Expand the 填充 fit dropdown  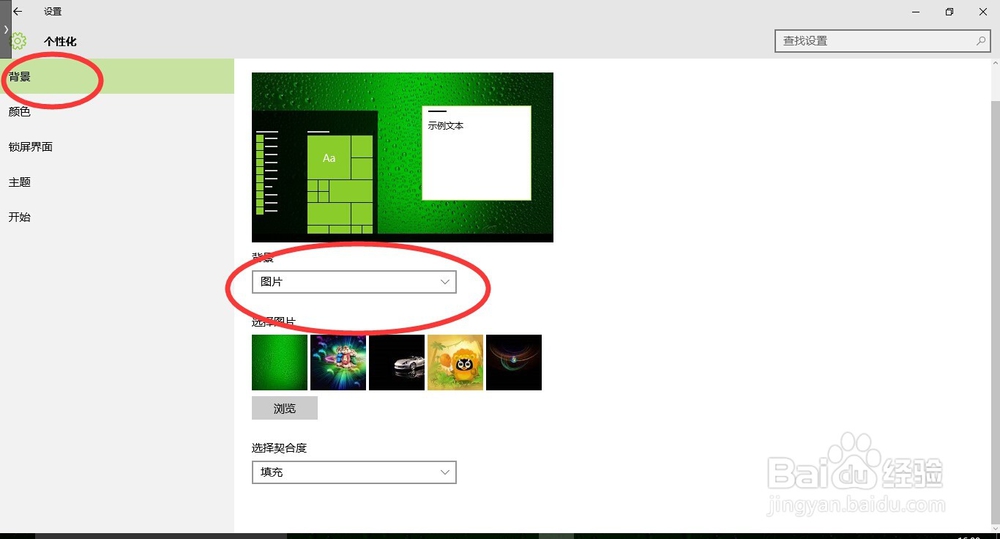[354, 472]
